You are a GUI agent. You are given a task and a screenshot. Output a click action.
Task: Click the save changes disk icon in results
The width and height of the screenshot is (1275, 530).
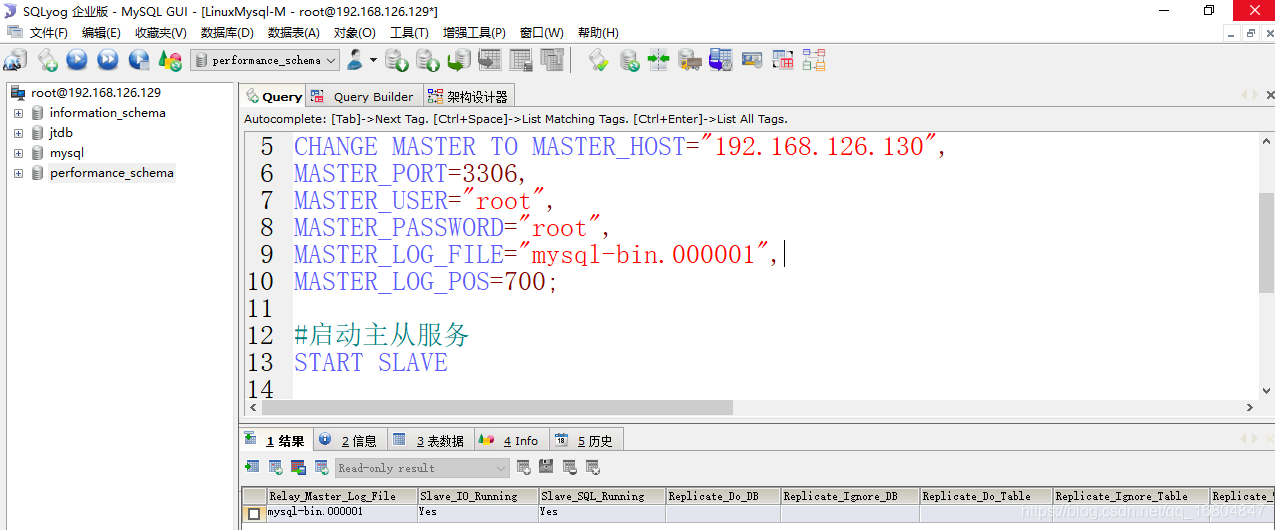coord(546,467)
